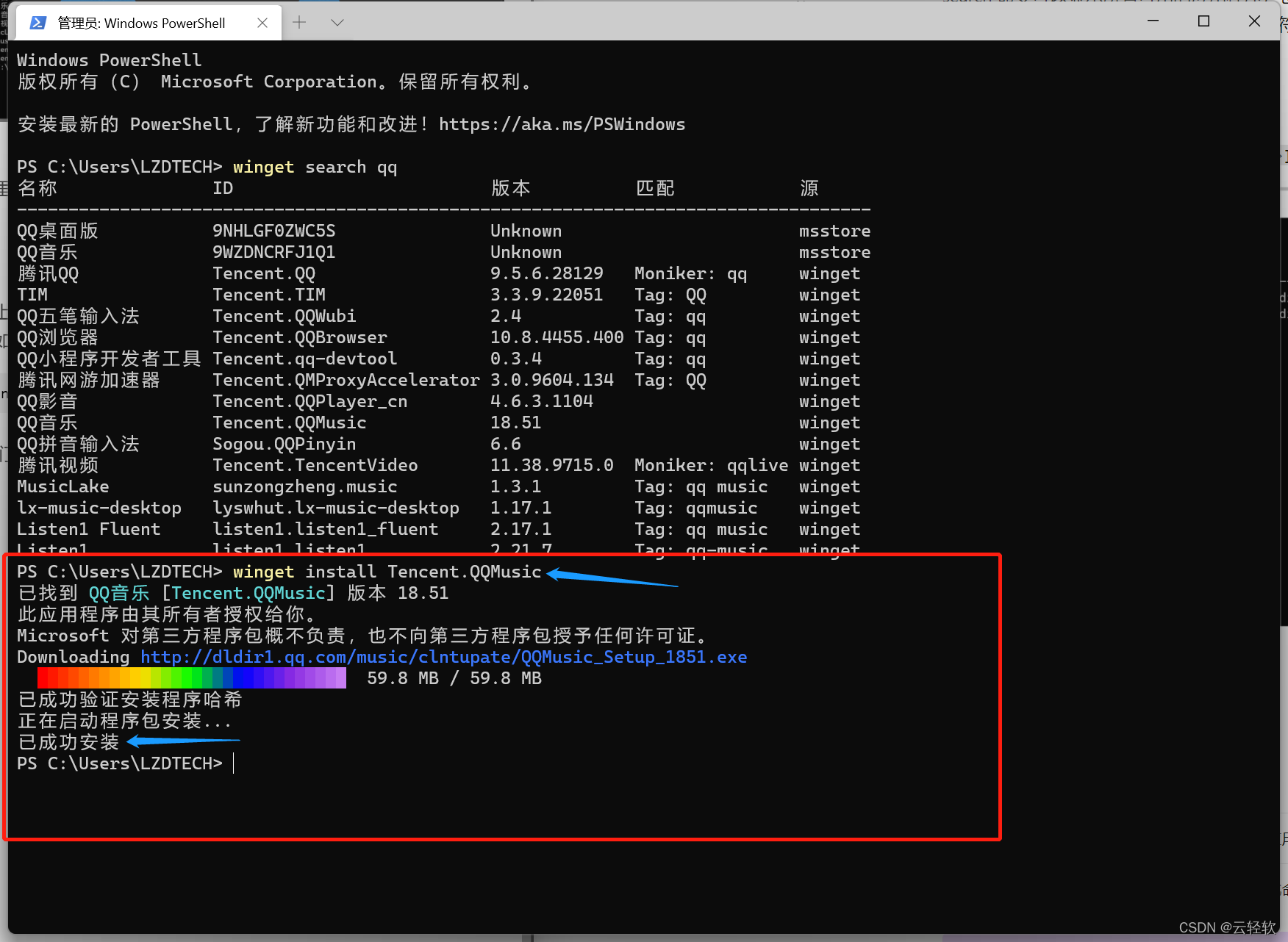
Task: Expand the new tab profile dropdown
Action: 337,23
